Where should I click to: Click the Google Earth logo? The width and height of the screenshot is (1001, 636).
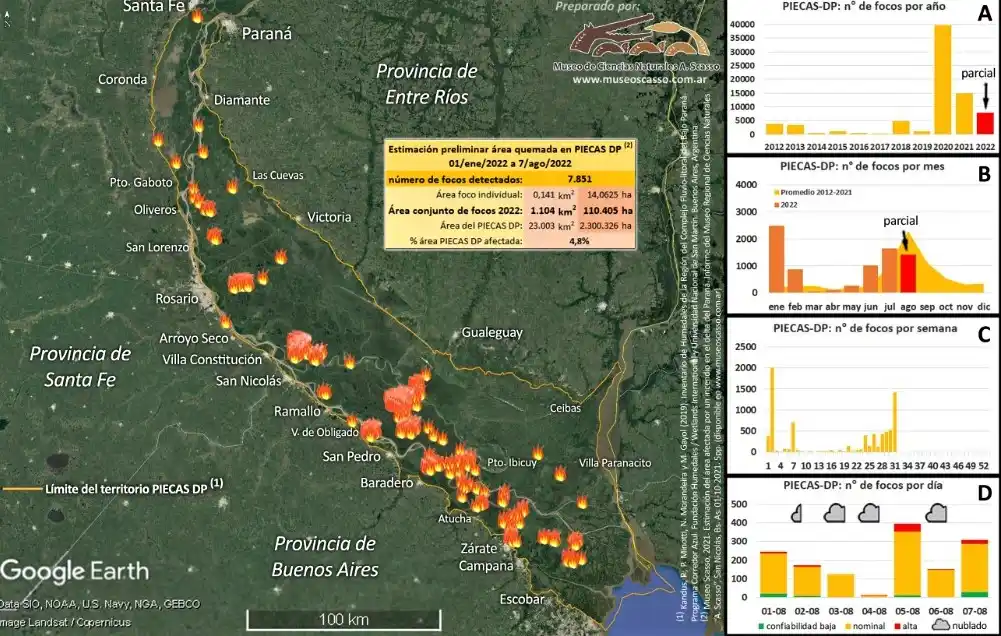tap(75, 571)
